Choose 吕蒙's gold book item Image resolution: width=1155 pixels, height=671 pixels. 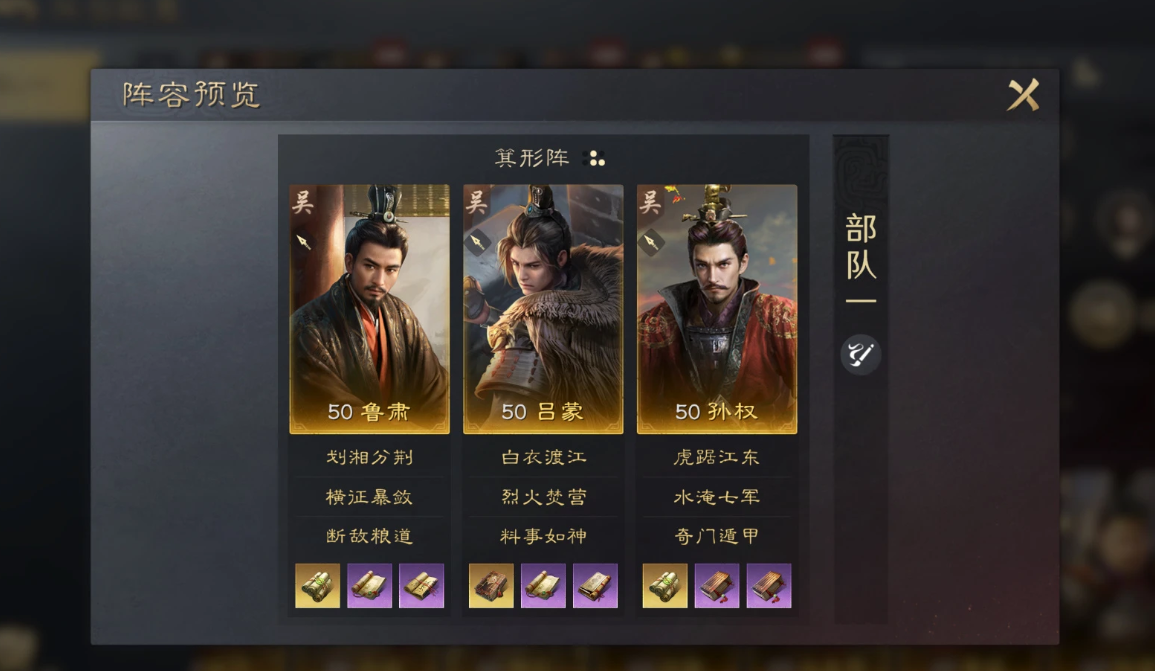pos(491,586)
